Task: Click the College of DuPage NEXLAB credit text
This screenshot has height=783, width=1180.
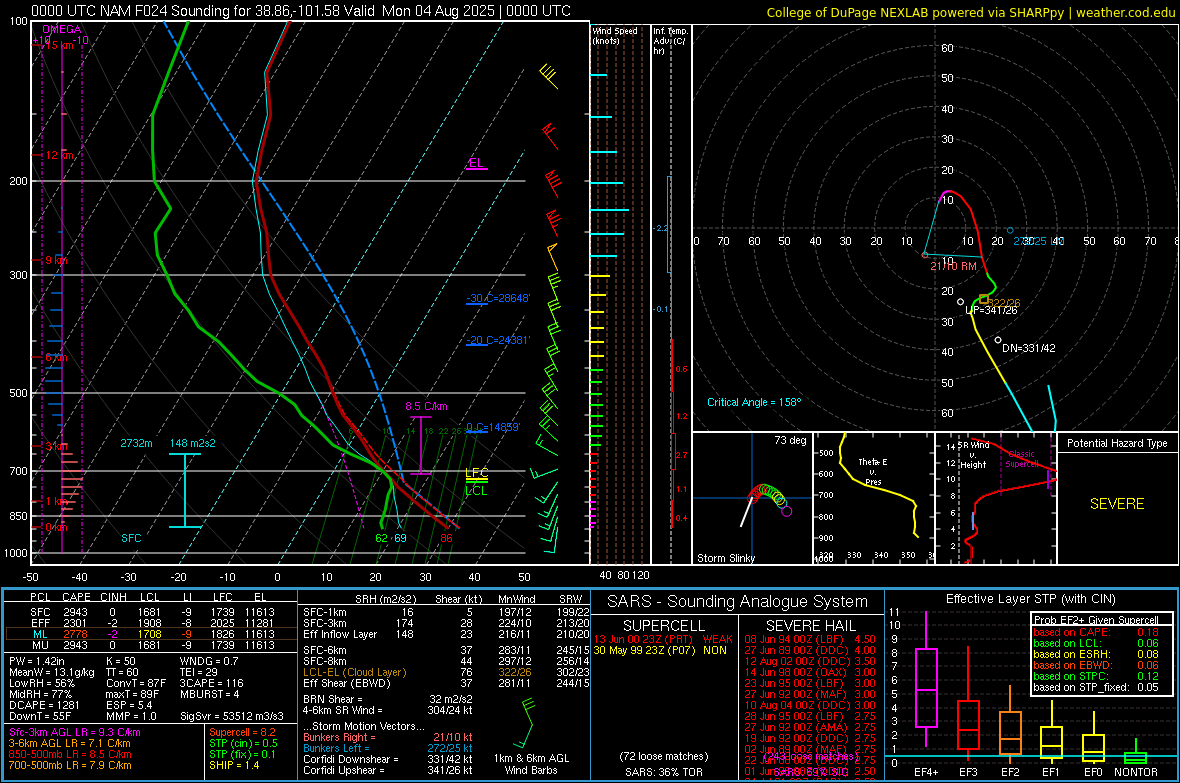Action: (970, 12)
